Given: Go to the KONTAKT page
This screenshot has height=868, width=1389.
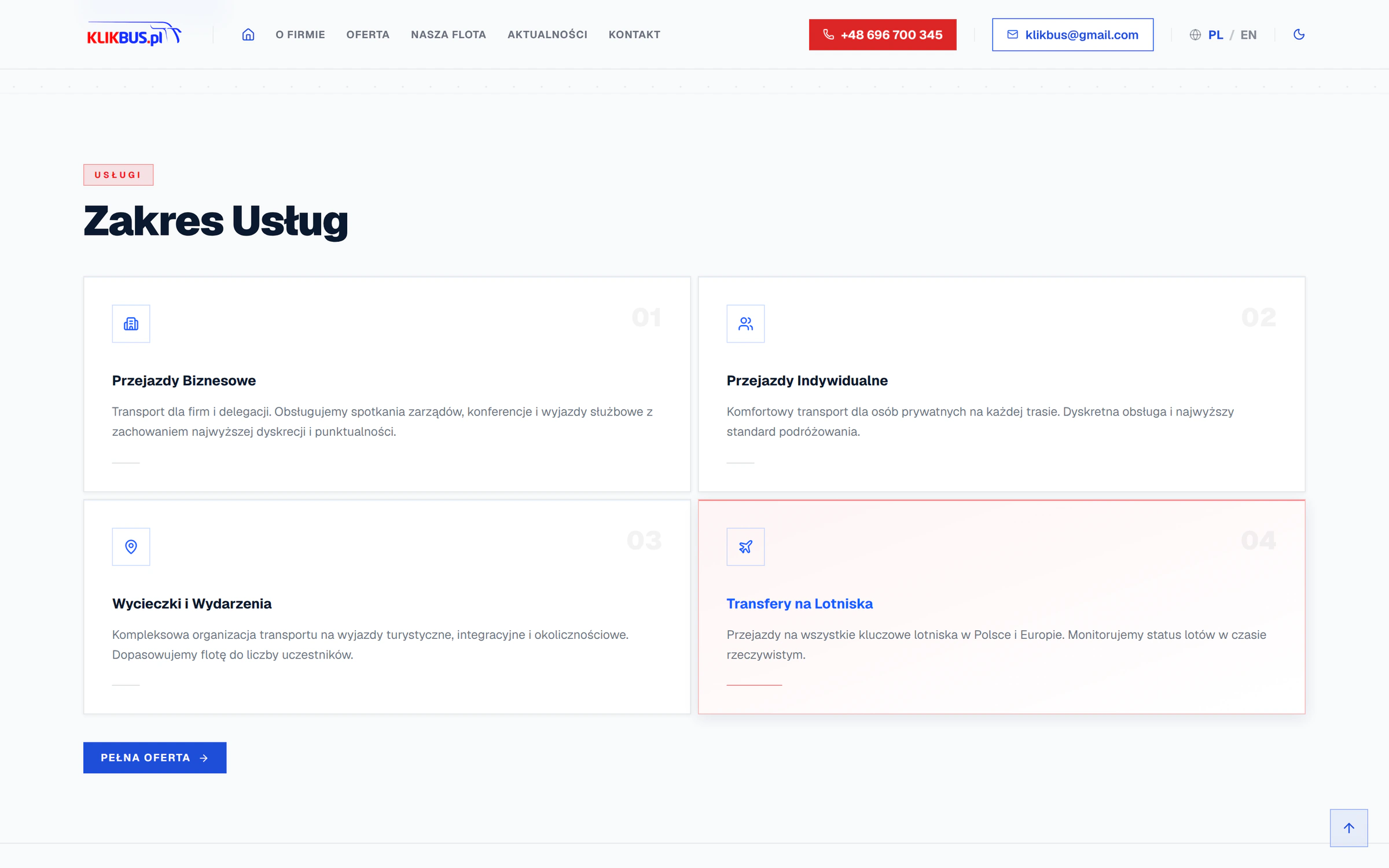Looking at the screenshot, I should point(634,35).
